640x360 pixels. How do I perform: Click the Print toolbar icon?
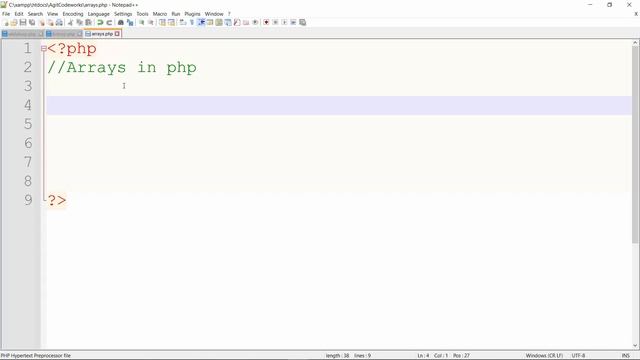pyautogui.click(x=59, y=22)
